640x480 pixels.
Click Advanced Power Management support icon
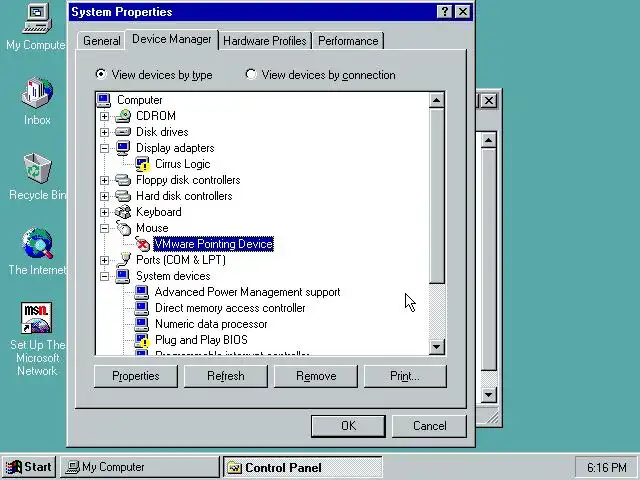(142, 292)
